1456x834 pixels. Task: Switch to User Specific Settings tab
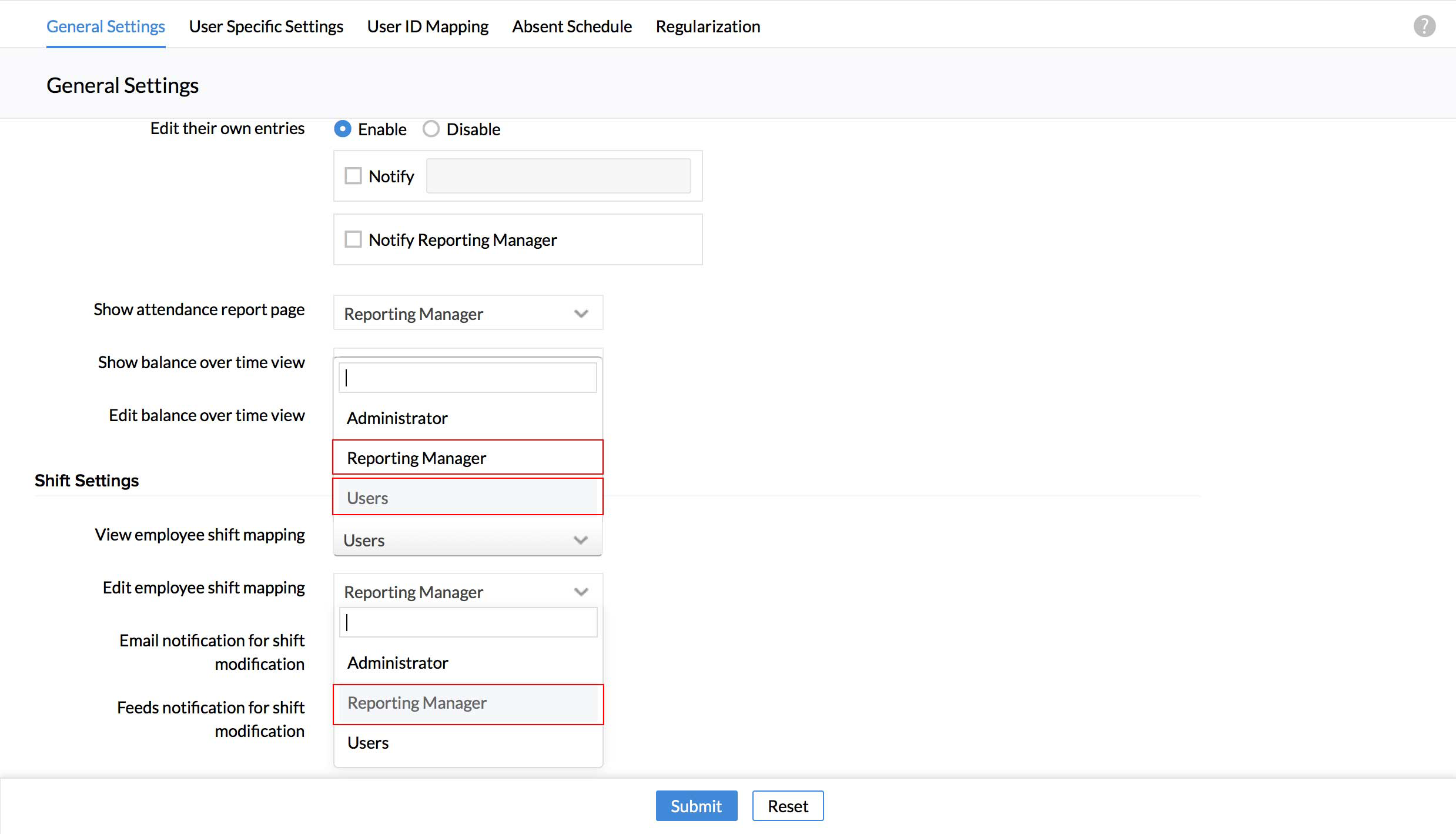pos(266,26)
